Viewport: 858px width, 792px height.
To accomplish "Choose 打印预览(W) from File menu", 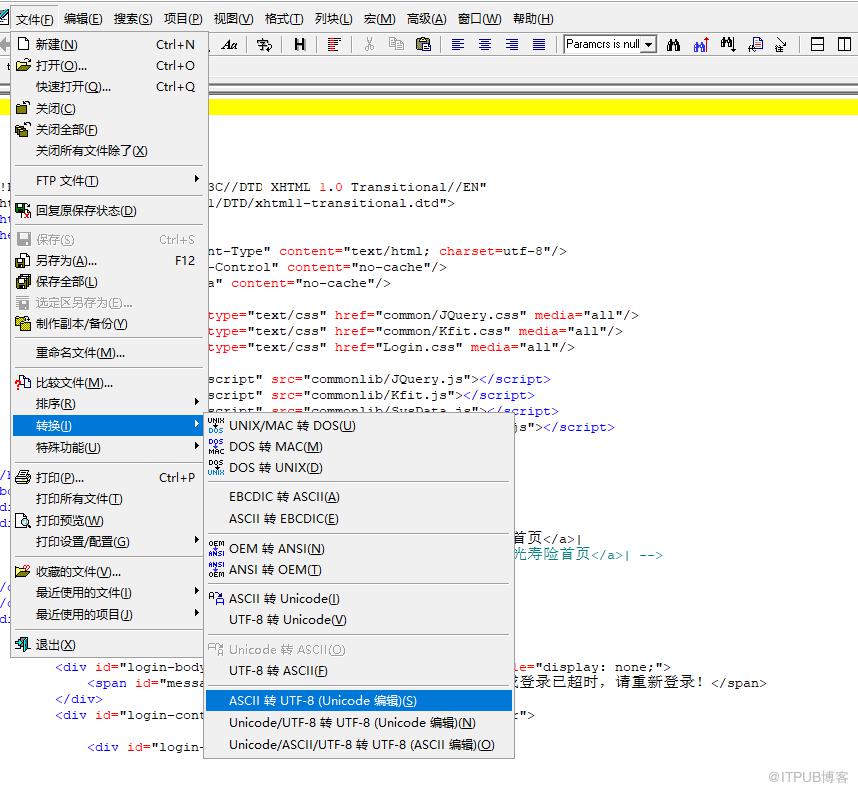I will pos(108,521).
